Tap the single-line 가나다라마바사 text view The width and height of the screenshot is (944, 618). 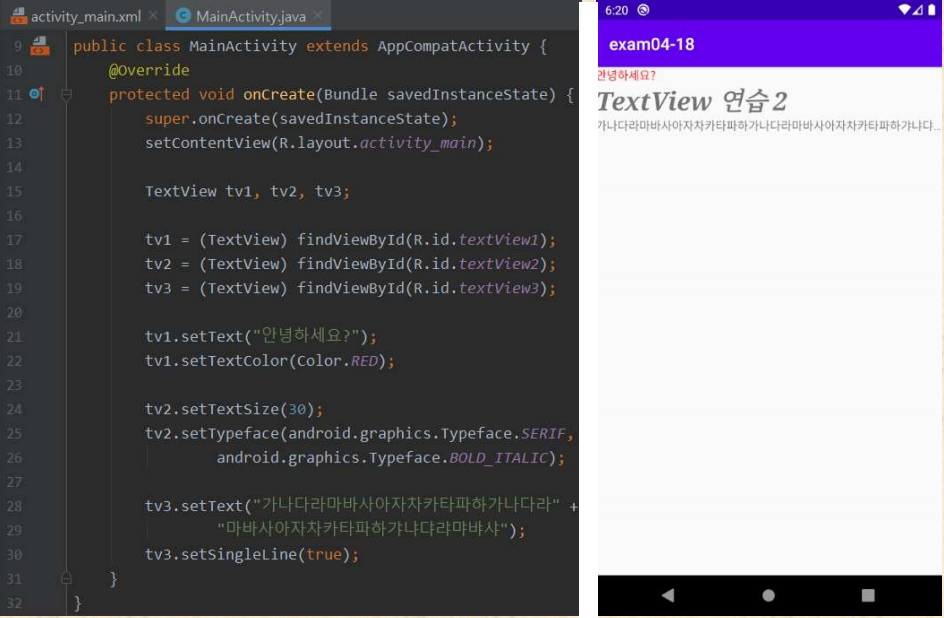(x=769, y=125)
